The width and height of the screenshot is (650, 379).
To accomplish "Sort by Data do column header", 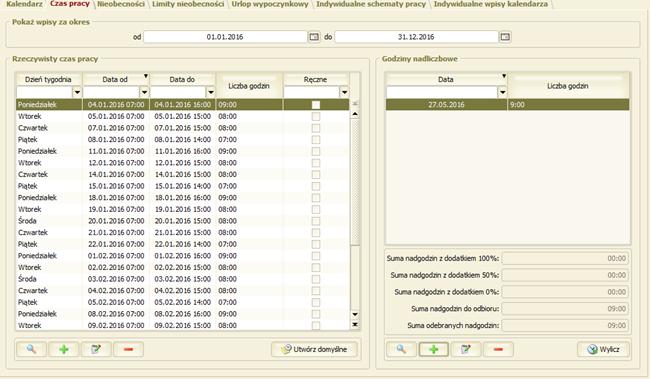I will point(182,79).
